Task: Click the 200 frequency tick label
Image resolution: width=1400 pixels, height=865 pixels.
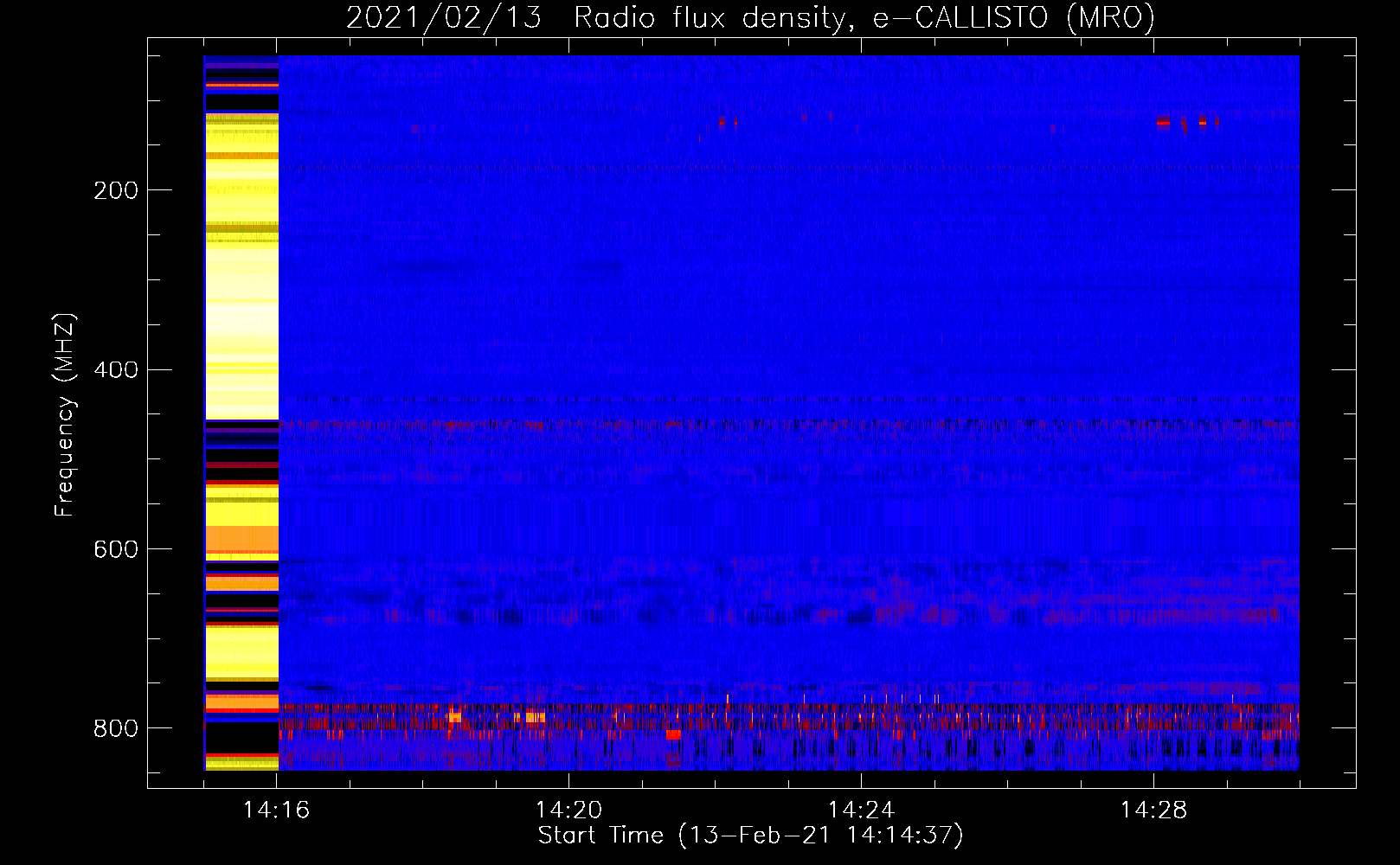Action: tap(115, 190)
